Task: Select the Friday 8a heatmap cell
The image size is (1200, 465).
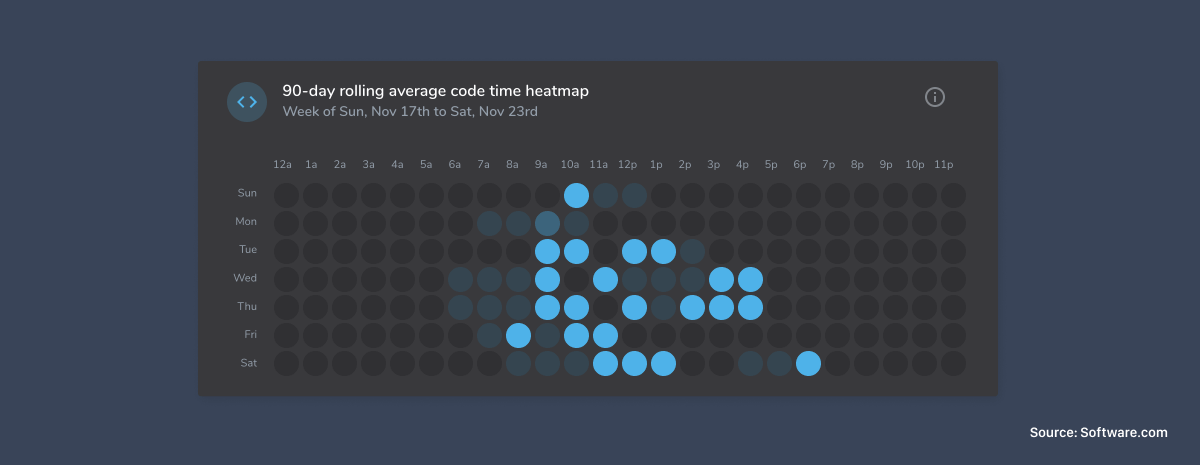Action: click(518, 335)
